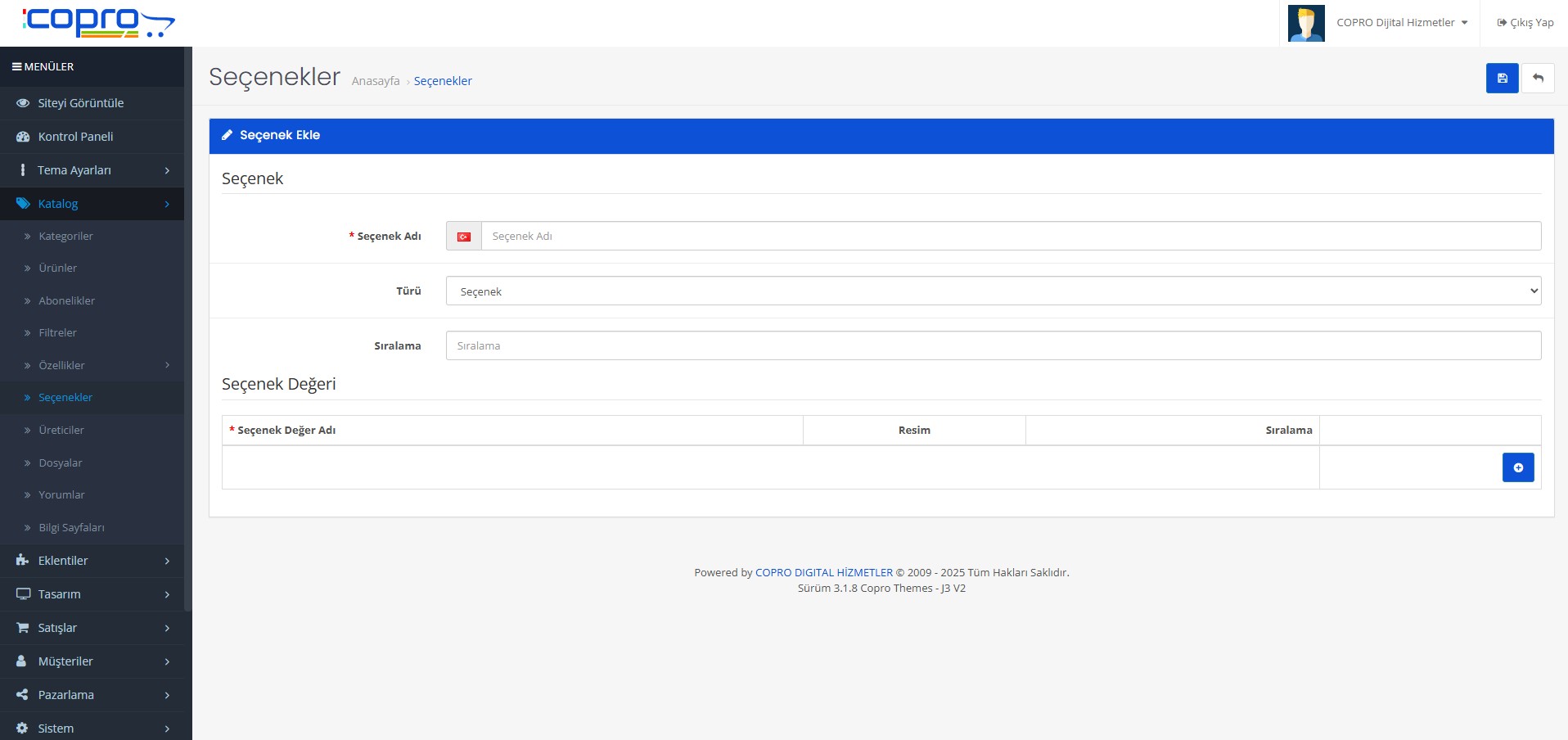Open Siteyi Görüntüle in sidebar

coord(80,103)
